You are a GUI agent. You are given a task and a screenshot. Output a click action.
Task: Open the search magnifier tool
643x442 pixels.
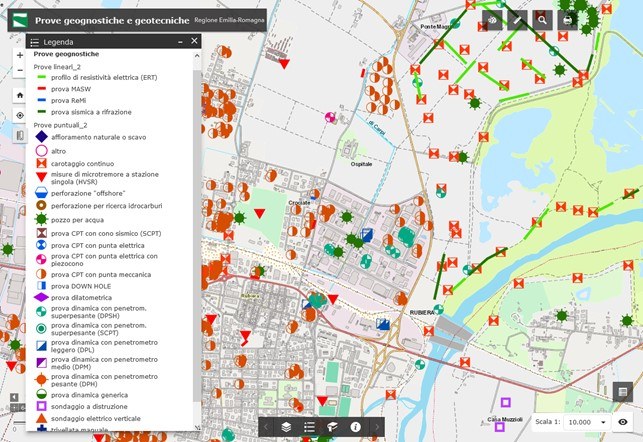(x=542, y=19)
